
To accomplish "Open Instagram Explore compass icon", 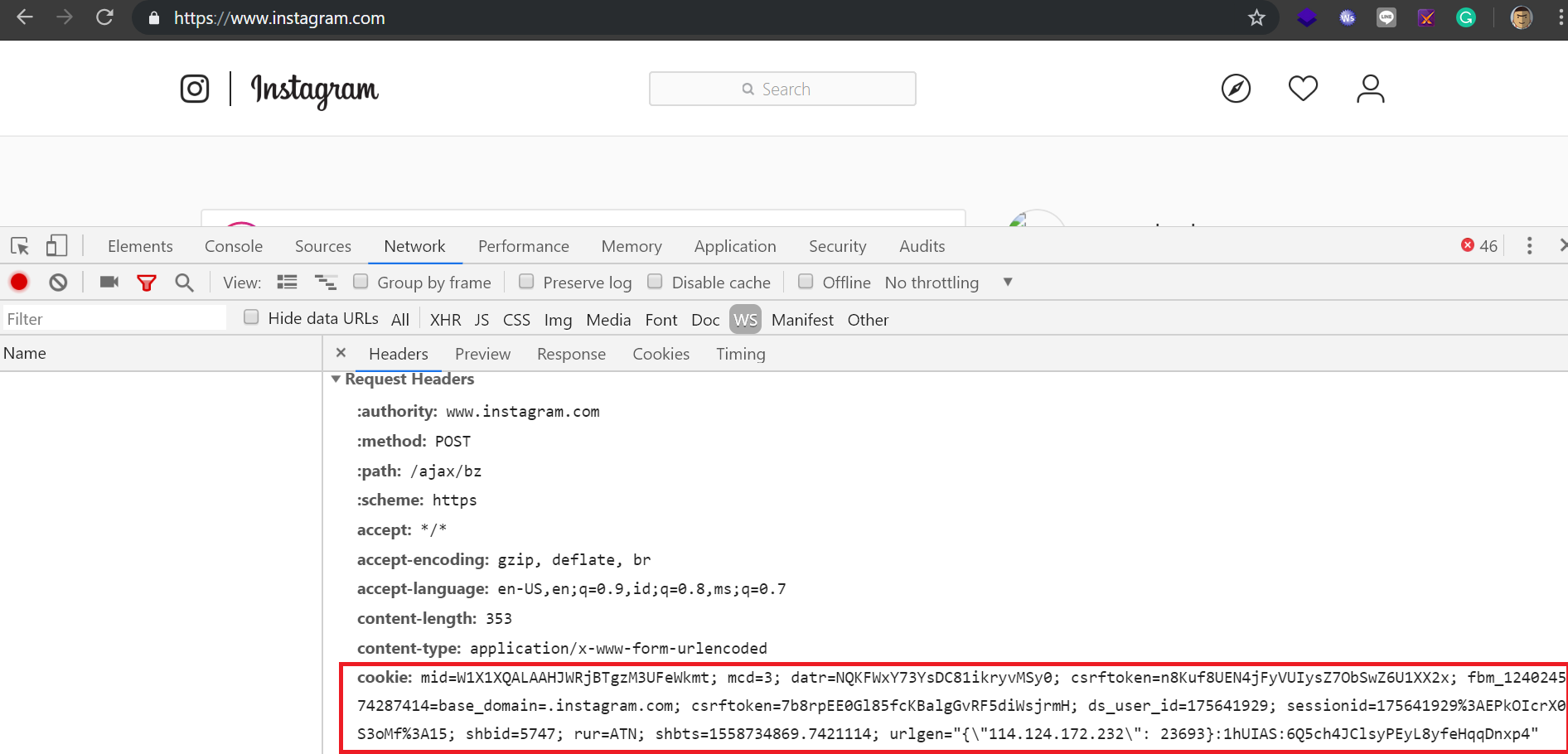I will click(x=1236, y=89).
